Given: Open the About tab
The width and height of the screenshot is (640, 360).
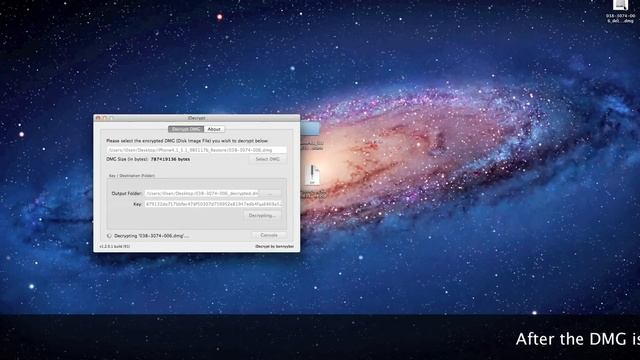Looking at the screenshot, I should pos(214,129).
